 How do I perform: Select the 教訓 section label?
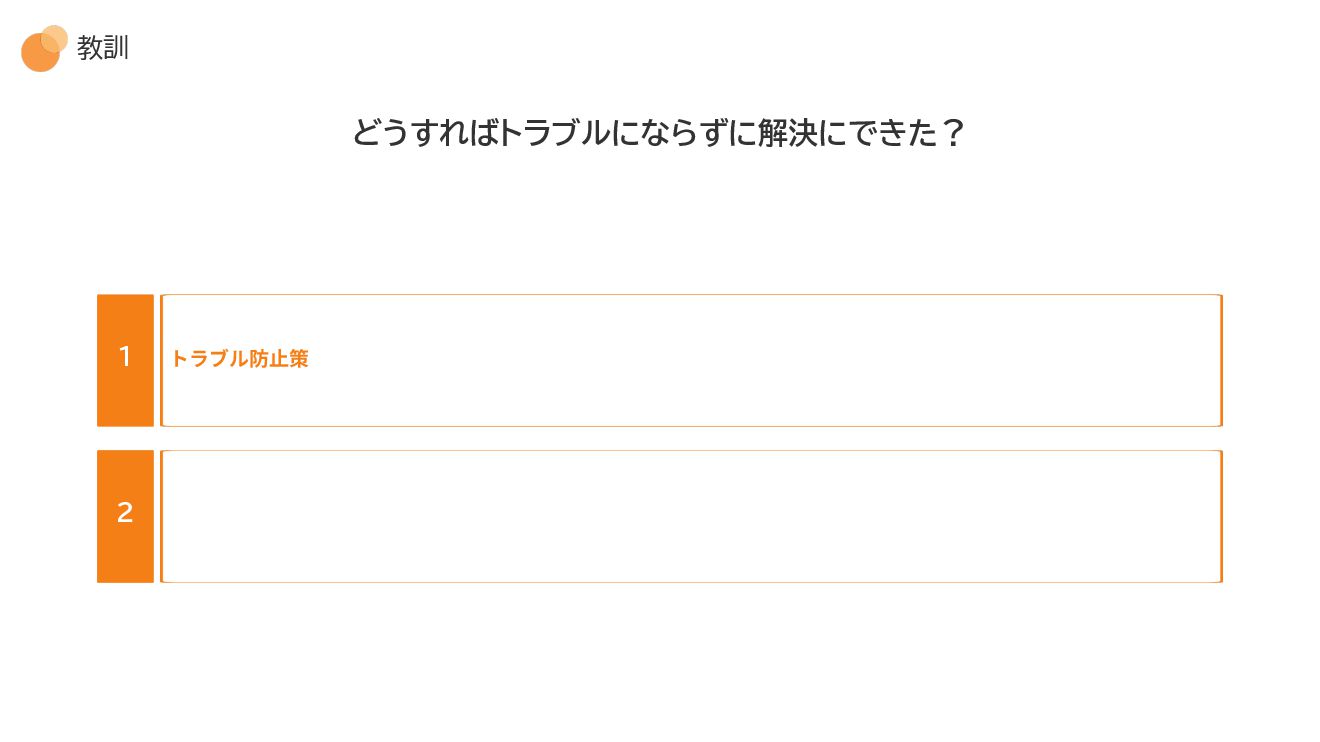[103, 48]
